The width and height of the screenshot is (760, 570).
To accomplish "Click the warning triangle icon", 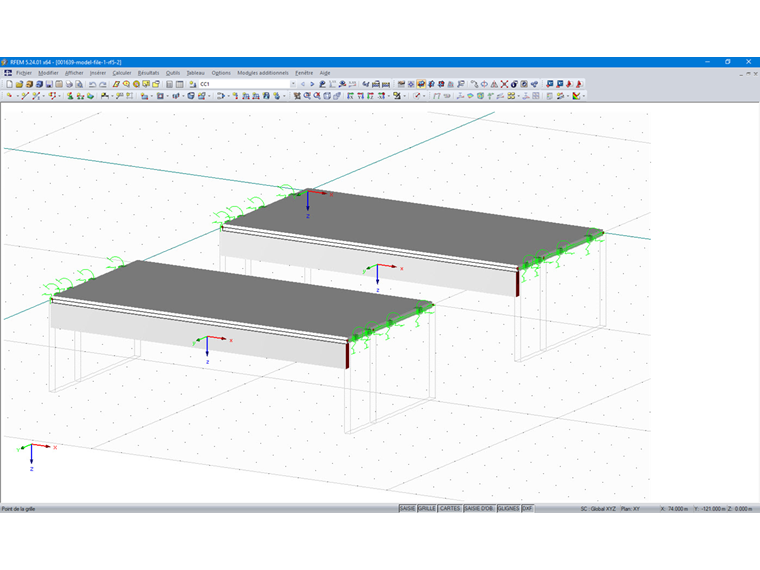I will [x=494, y=84].
